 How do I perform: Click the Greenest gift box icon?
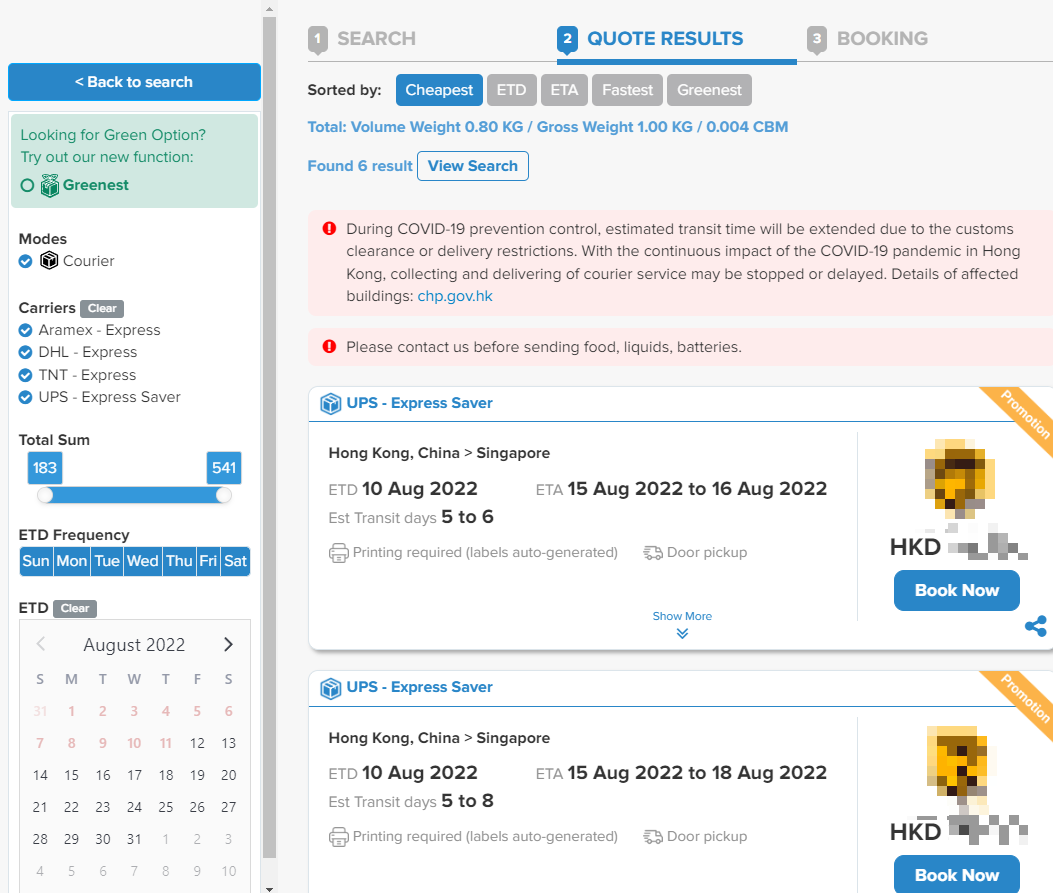click(50, 185)
